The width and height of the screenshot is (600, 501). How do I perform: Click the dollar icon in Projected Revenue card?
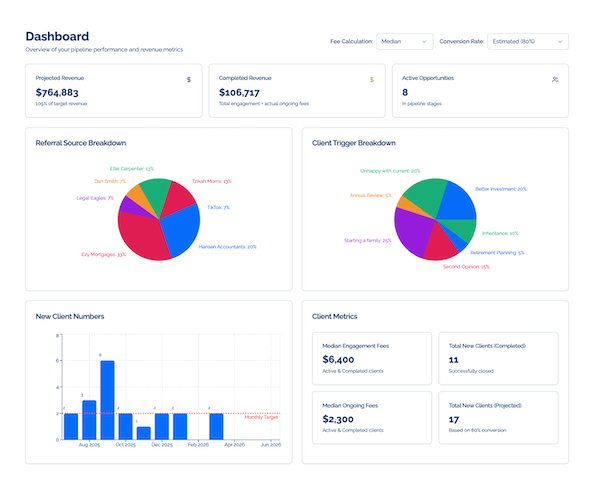click(x=189, y=79)
